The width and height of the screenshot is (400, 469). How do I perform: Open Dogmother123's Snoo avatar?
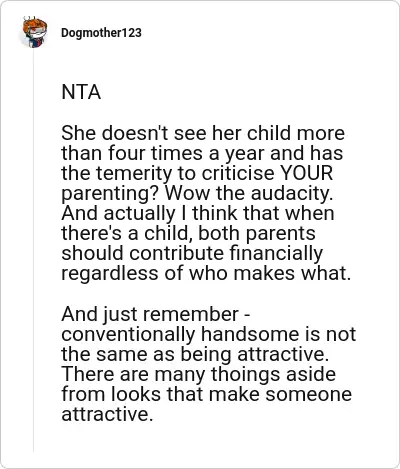click(x=34, y=32)
